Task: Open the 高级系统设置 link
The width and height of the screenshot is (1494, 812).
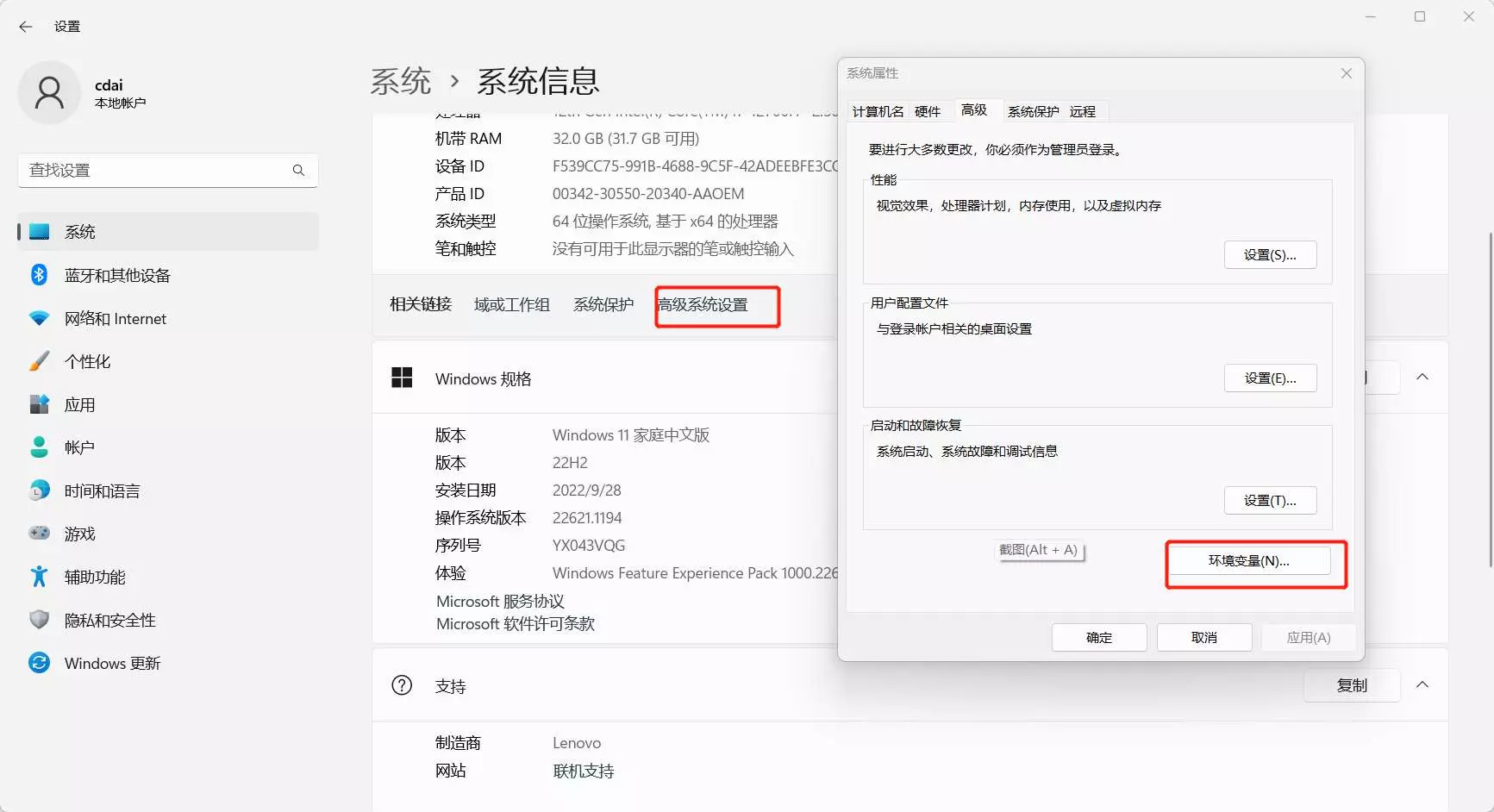Action: click(x=703, y=304)
